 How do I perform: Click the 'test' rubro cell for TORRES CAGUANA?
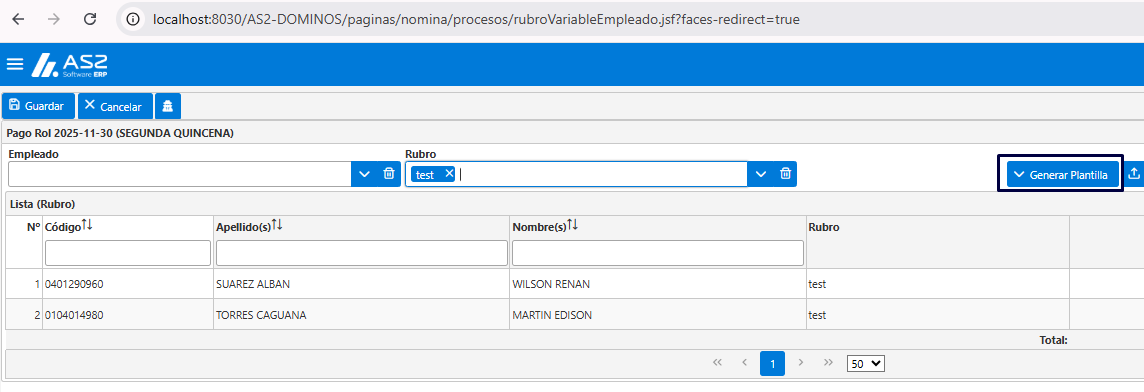(938, 315)
